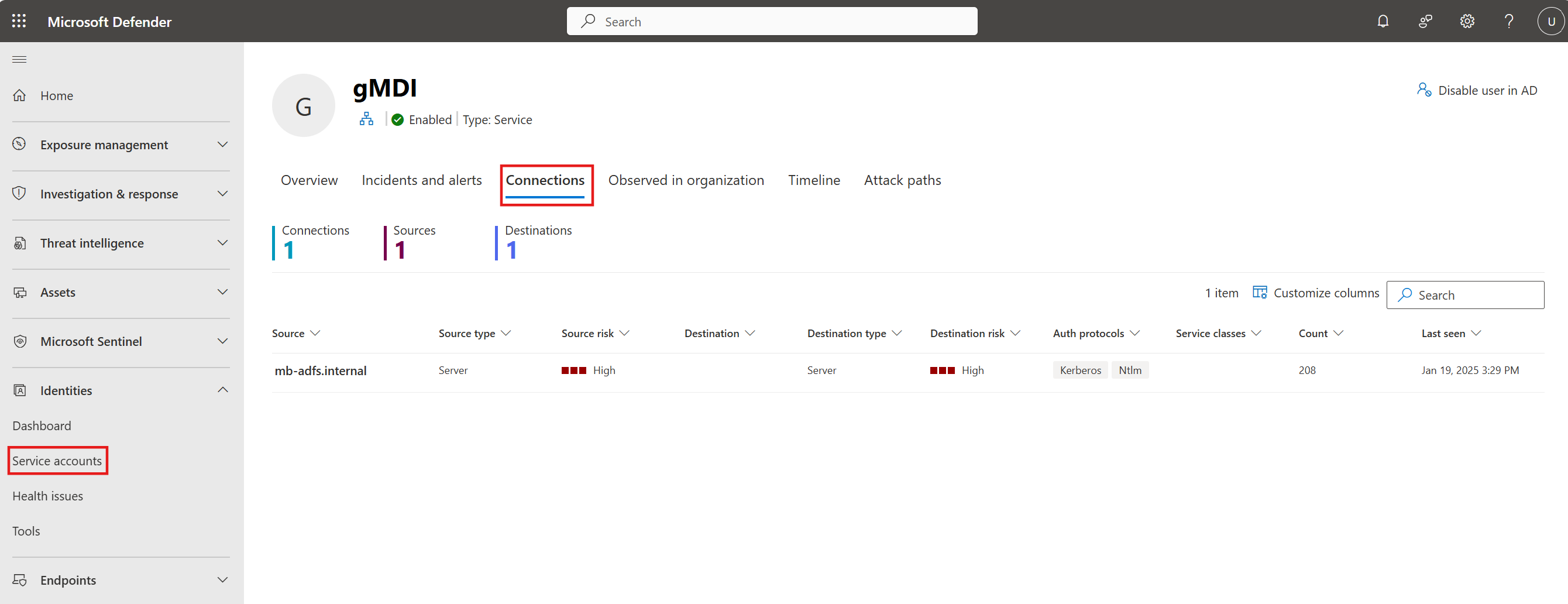Open the settings gear icon

click(x=1466, y=21)
